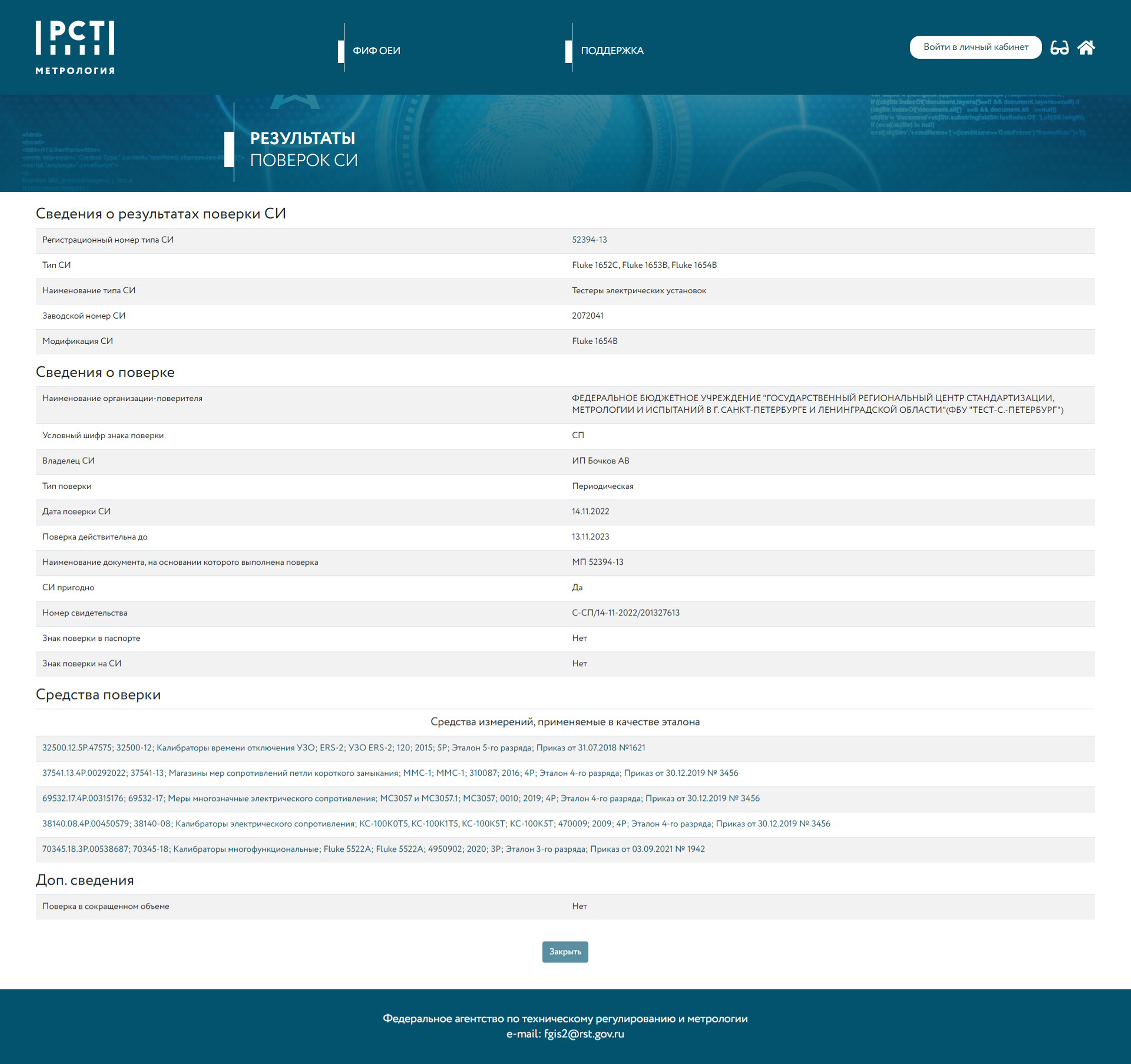Screen dimensions: 1131x1064
Task: Open the ПОДДЕРЖКА menu
Action: (x=612, y=51)
